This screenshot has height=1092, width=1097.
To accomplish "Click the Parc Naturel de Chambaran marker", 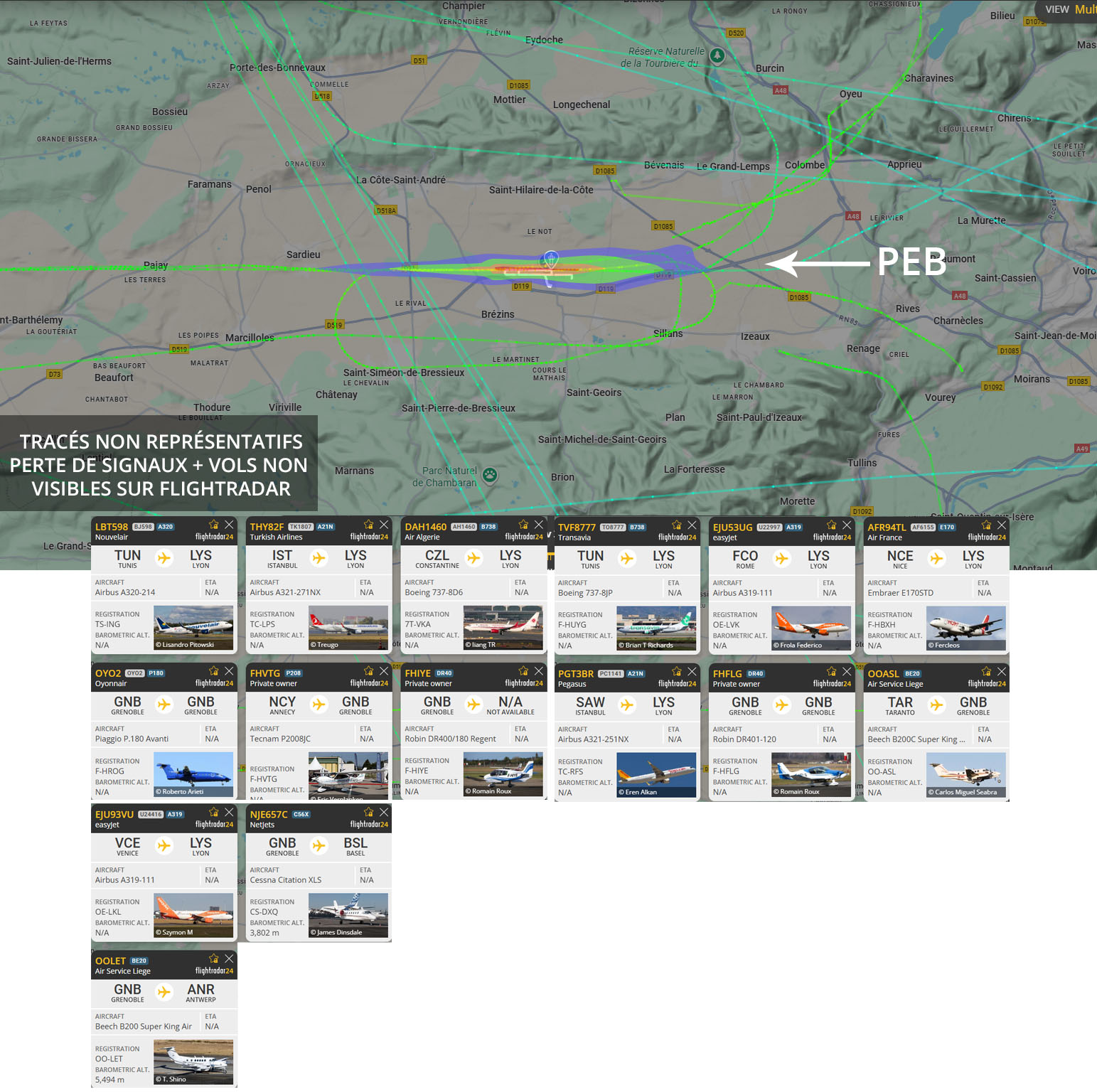I will coord(490,475).
